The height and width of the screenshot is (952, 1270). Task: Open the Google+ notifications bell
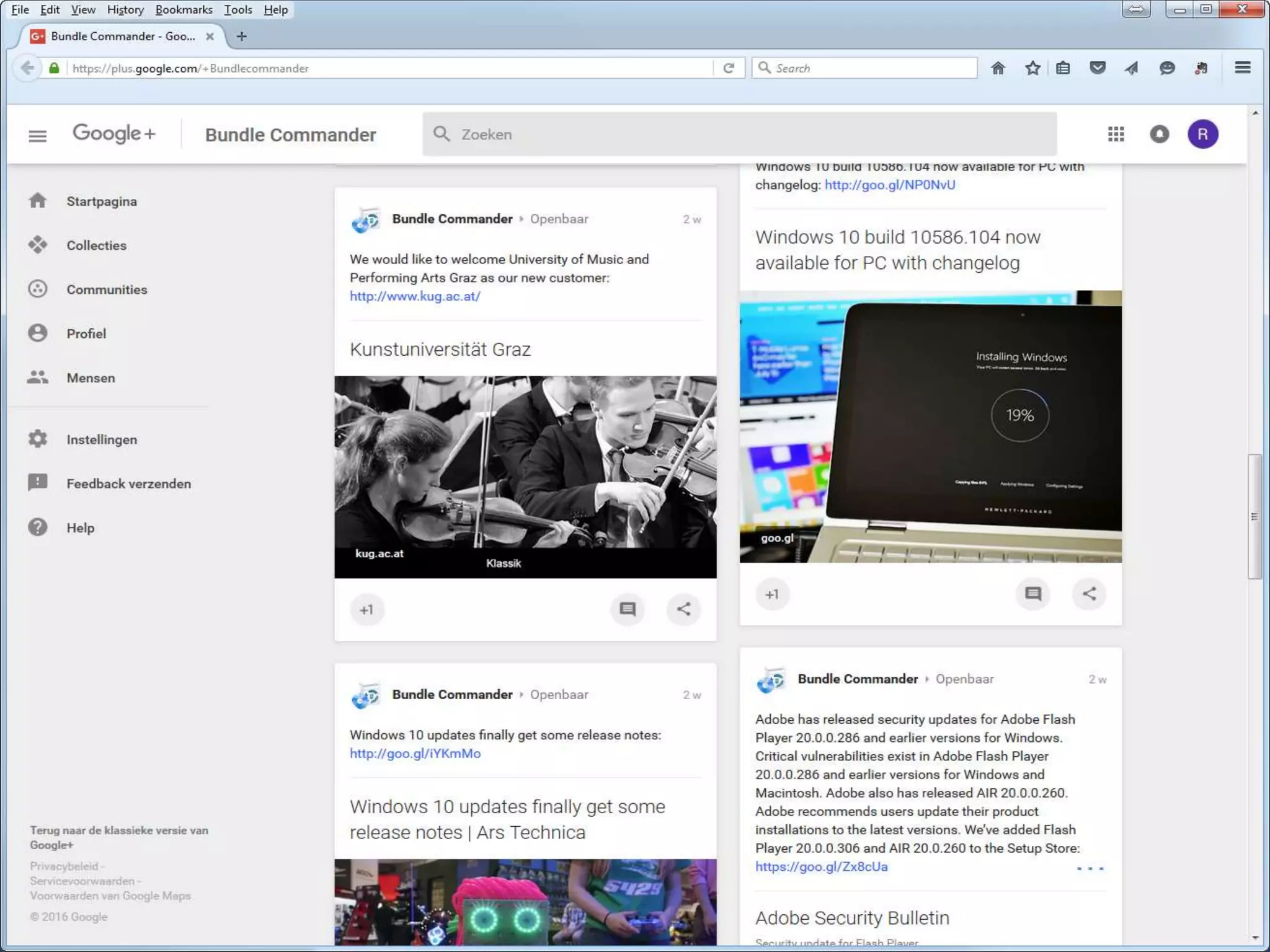[1159, 134]
